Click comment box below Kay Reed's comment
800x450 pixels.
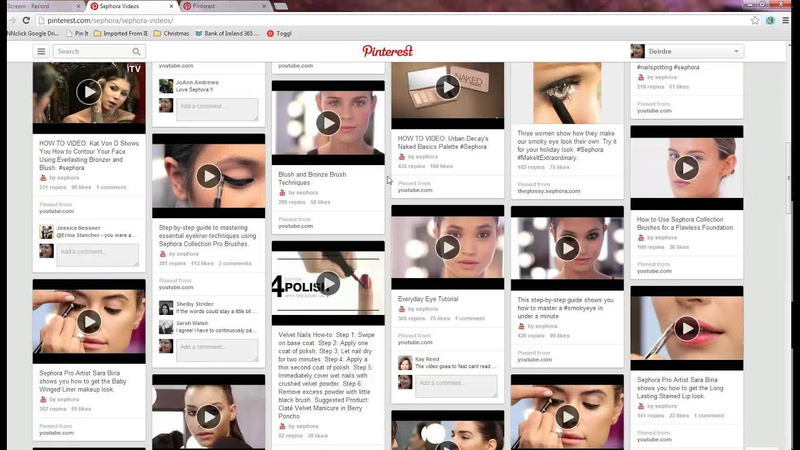click(456, 384)
